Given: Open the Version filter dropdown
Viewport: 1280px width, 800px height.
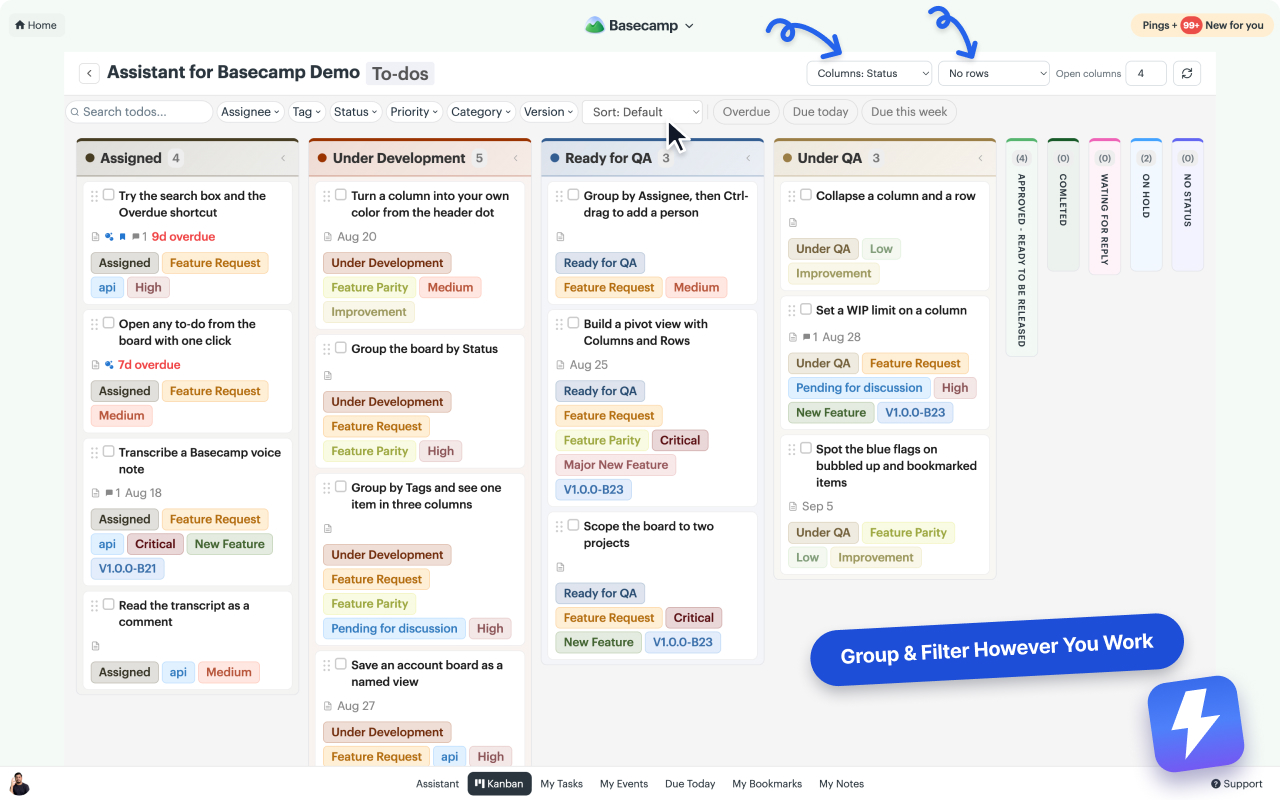Looking at the screenshot, I should click(x=548, y=112).
